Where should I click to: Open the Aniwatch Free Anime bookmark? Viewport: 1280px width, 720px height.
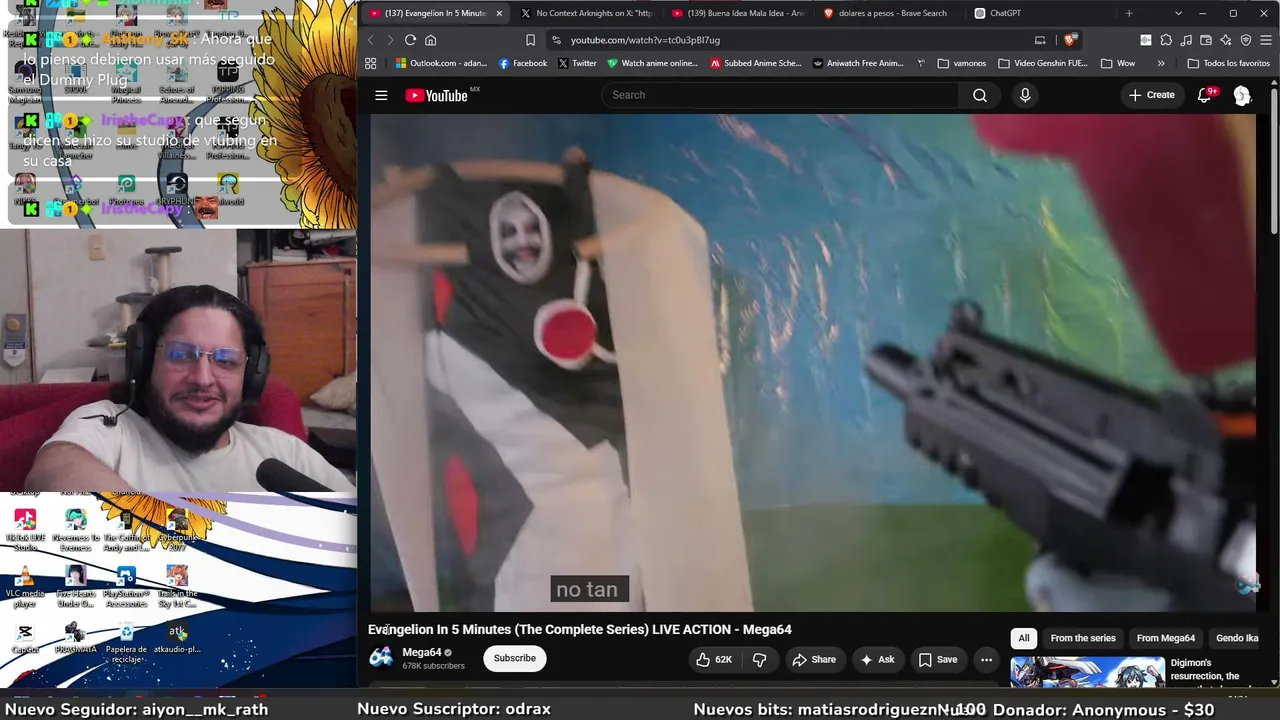[857, 63]
